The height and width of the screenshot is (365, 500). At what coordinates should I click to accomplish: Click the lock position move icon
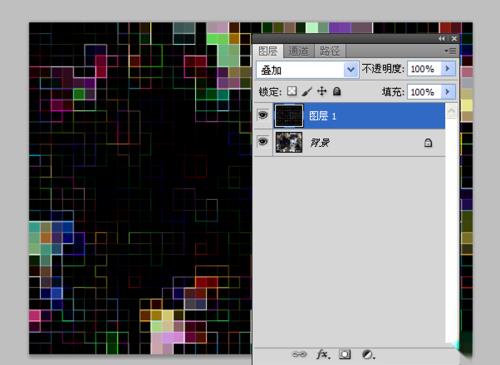(x=322, y=91)
